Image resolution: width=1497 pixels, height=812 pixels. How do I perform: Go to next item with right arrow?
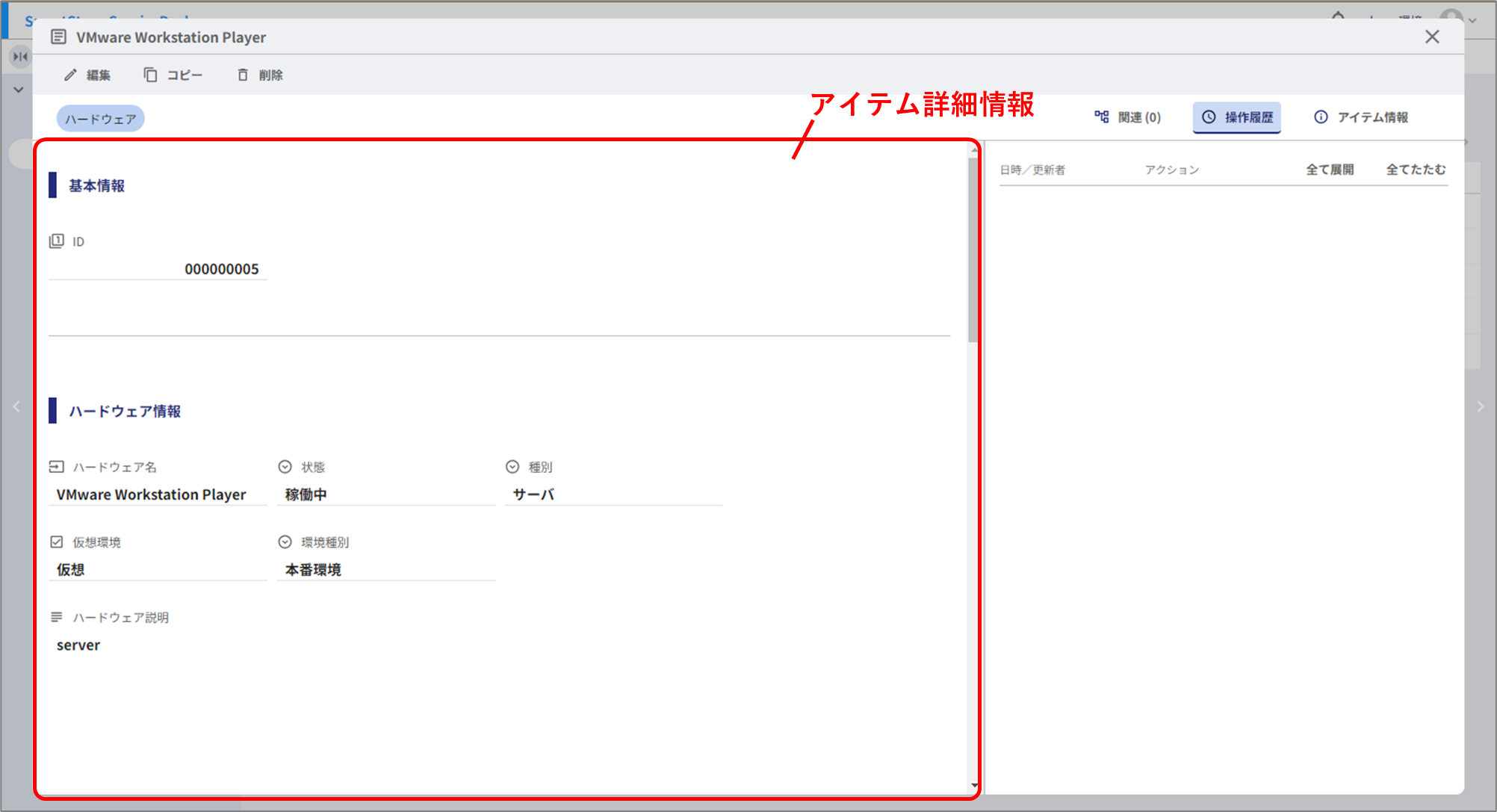click(x=1480, y=406)
